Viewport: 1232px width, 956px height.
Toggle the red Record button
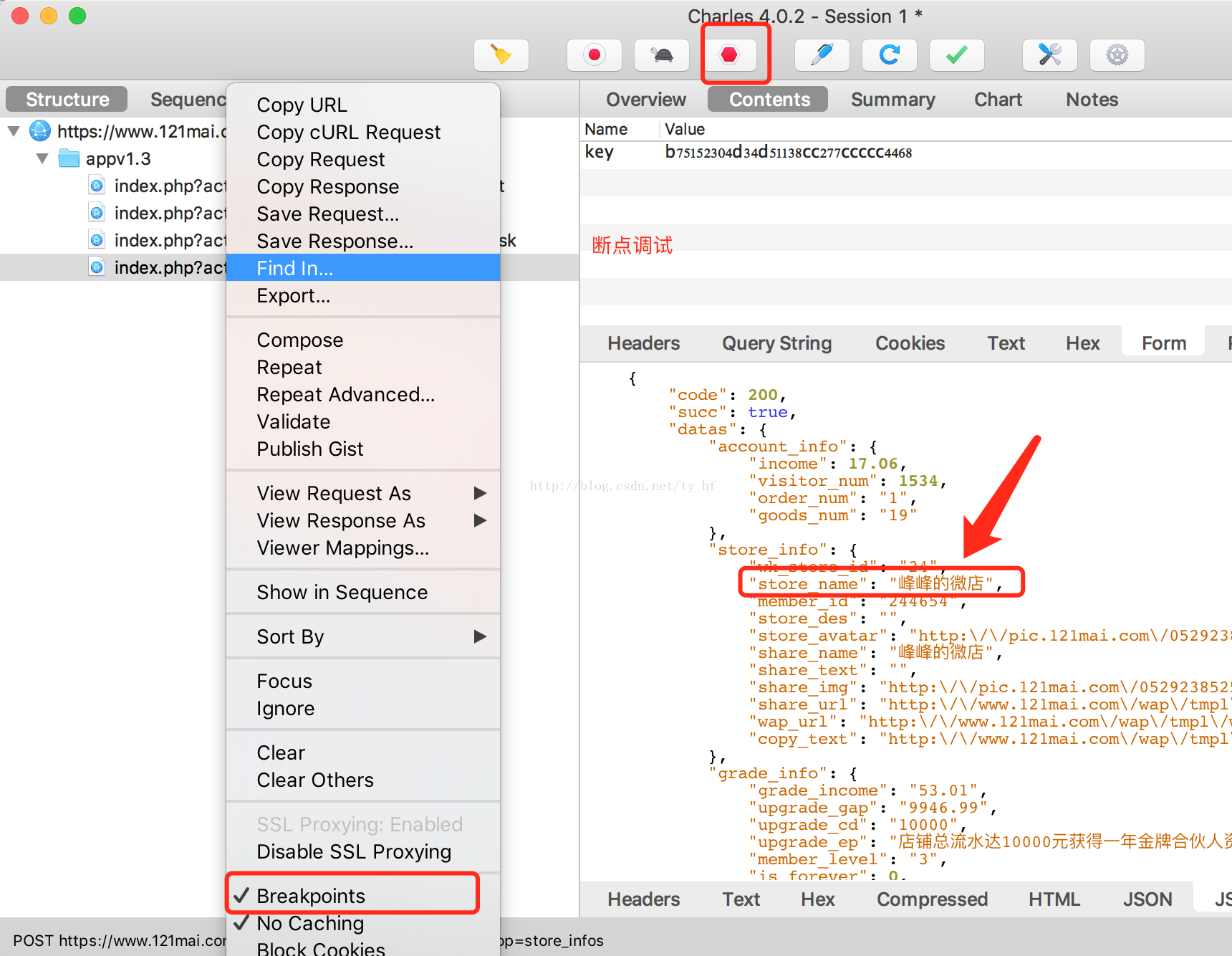(595, 55)
